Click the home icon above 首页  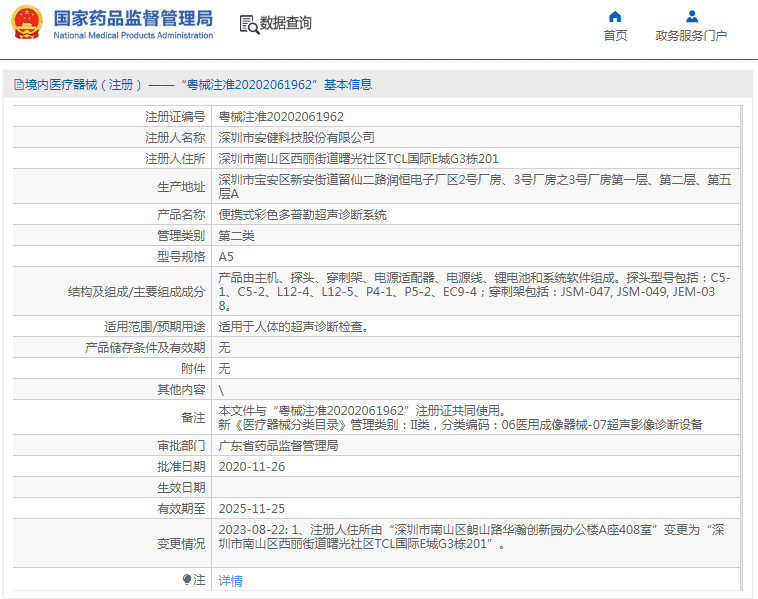click(x=615, y=17)
